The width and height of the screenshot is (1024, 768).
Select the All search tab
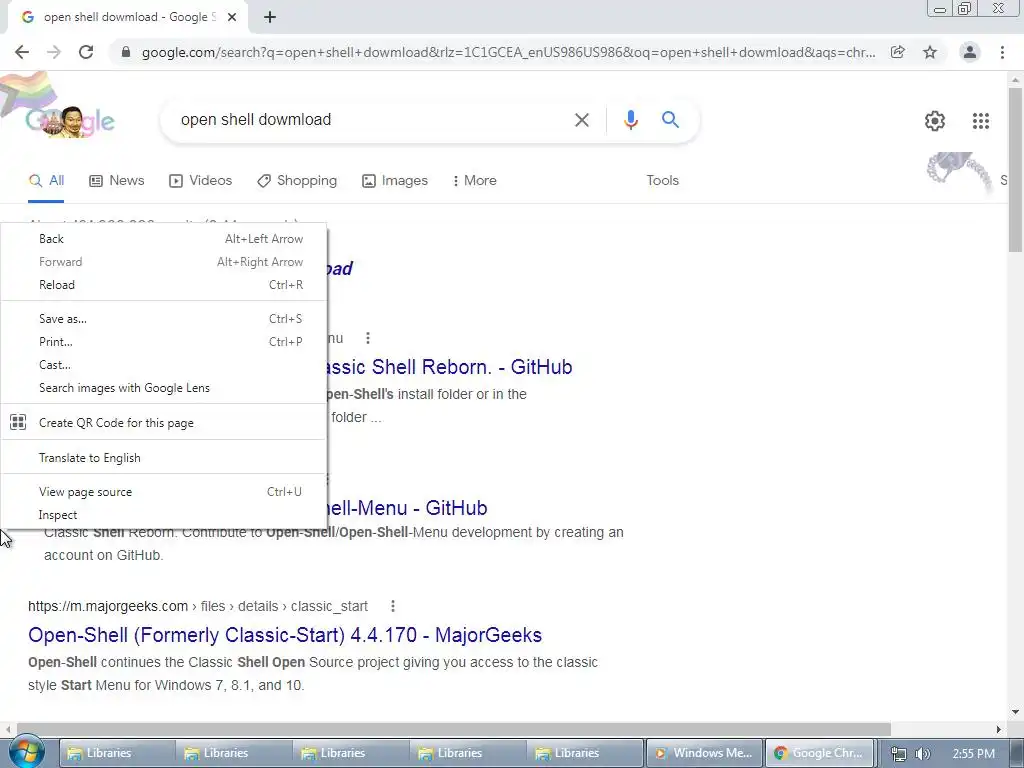46,181
